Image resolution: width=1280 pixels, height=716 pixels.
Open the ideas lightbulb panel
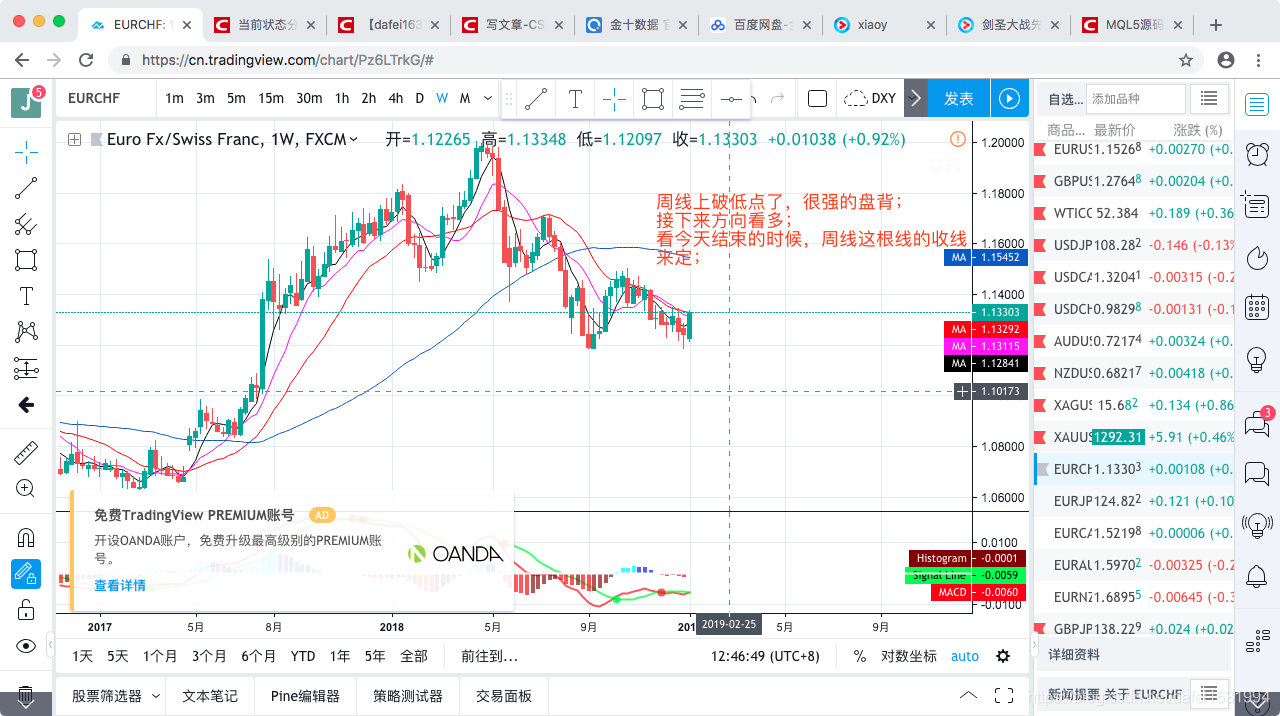1257,358
